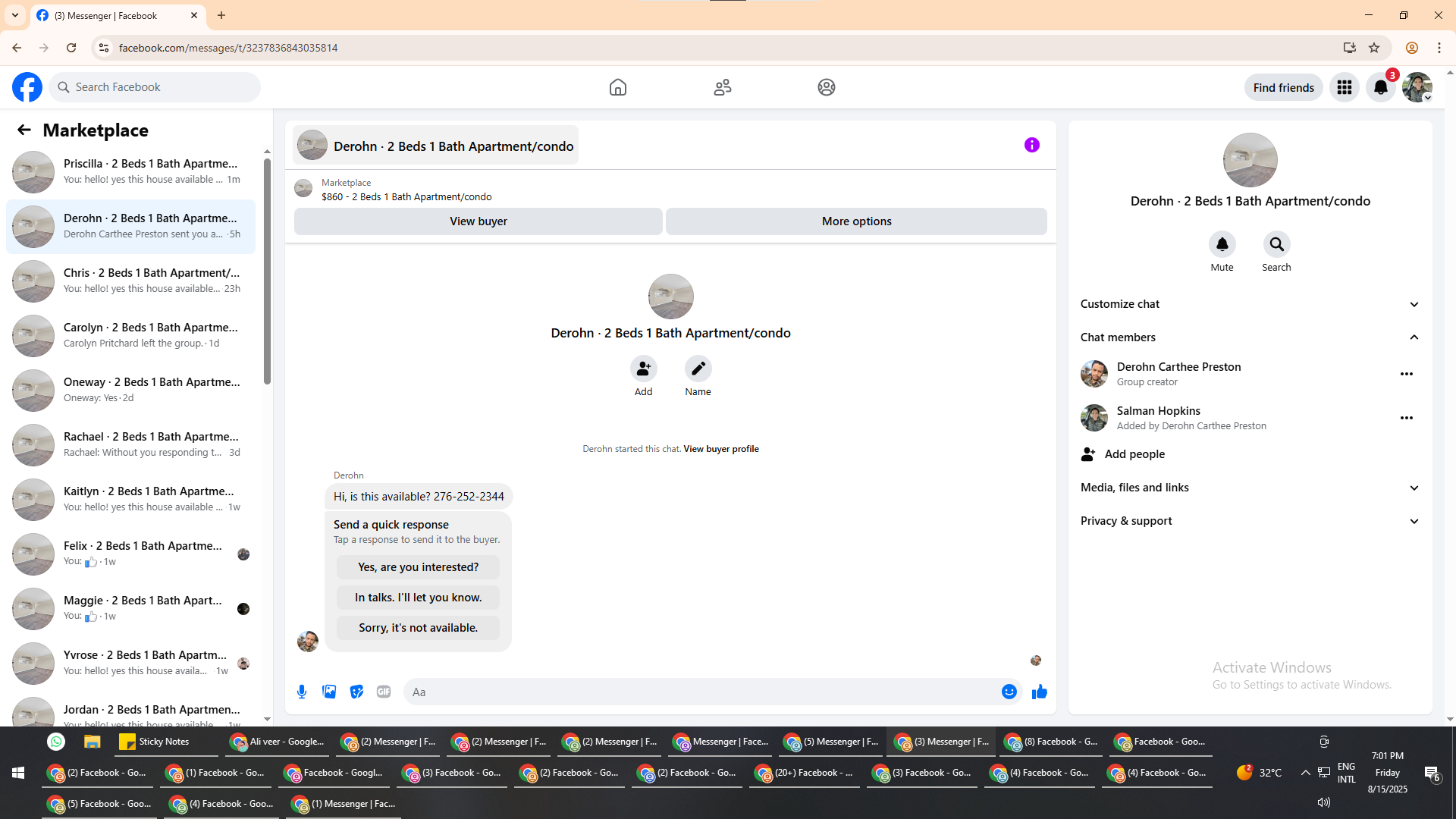Screen dimensions: 1456x819
Task: Send a thumbs up like
Action: 1039,692
